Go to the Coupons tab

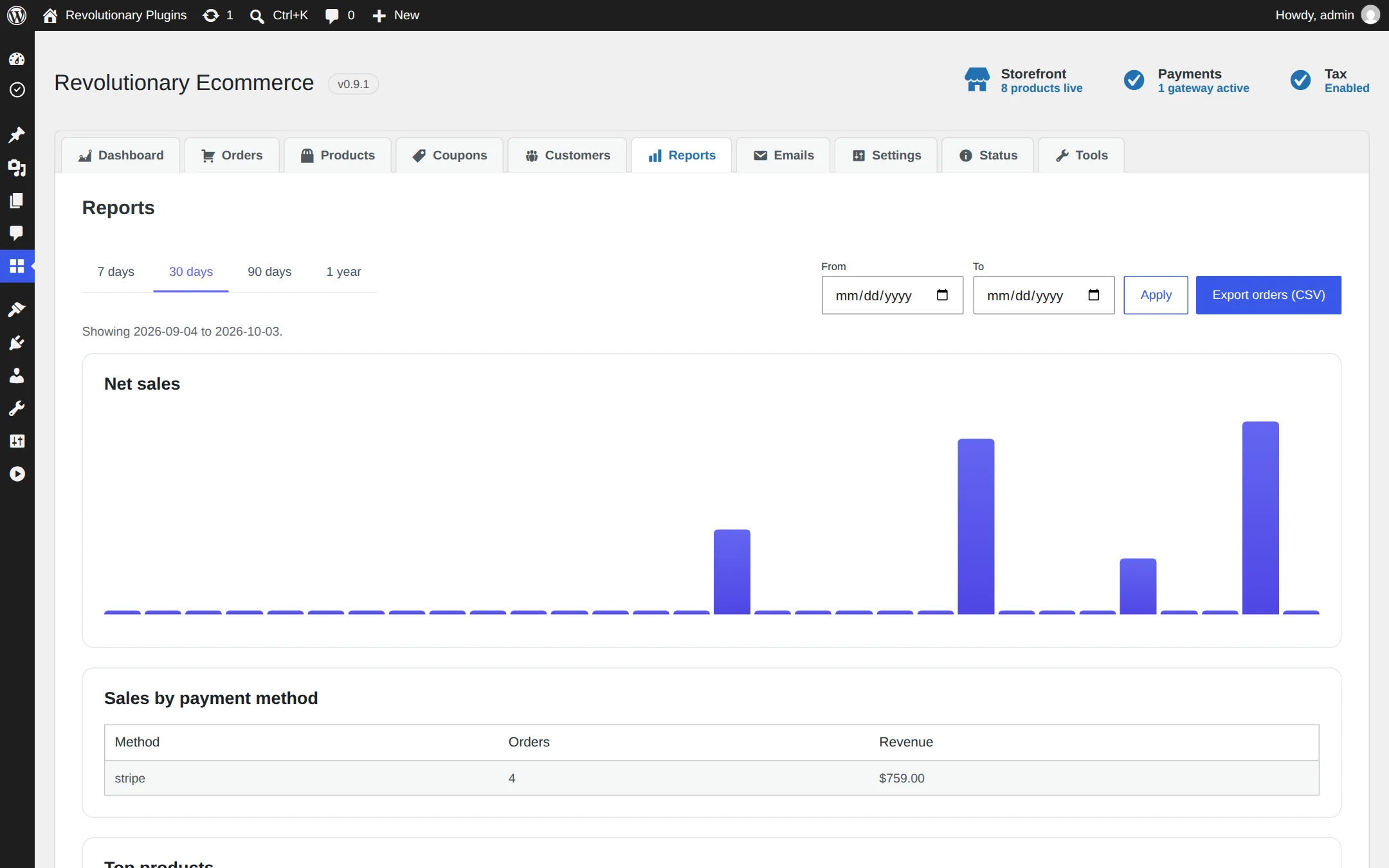[x=449, y=155]
